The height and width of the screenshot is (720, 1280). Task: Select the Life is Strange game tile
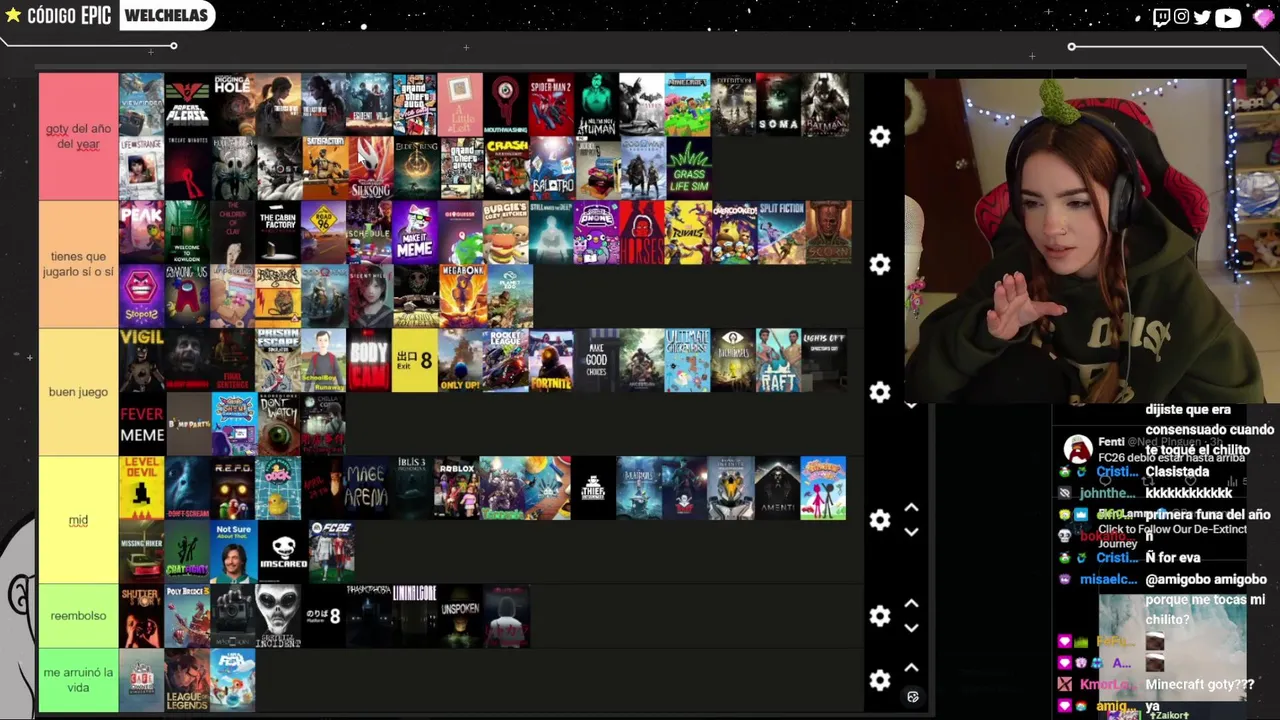[141, 168]
